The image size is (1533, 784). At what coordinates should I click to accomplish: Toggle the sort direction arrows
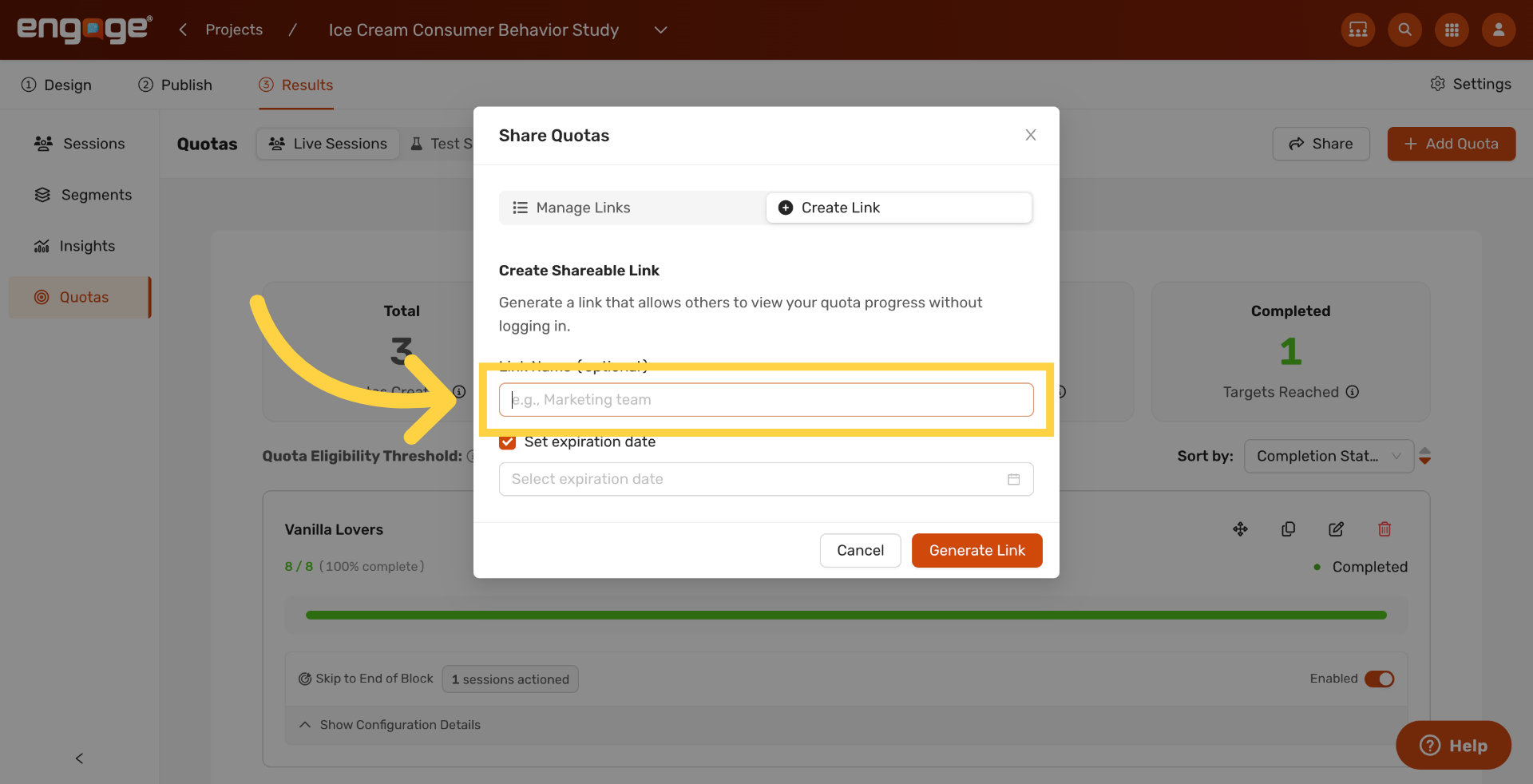(1425, 456)
